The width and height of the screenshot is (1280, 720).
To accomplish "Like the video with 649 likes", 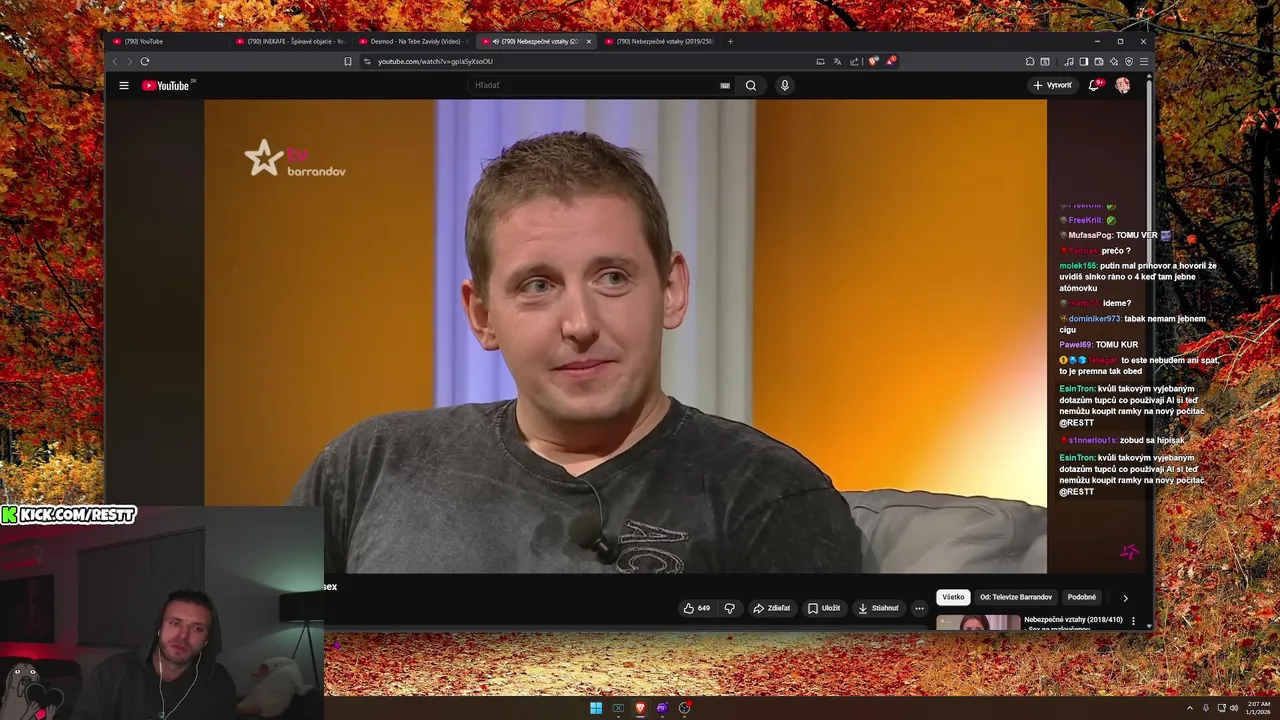I will (697, 608).
